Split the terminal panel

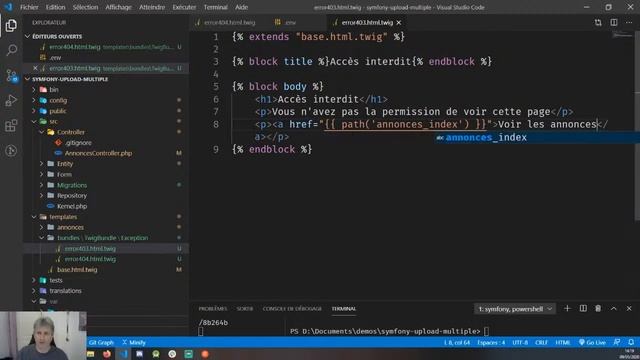point(583,309)
